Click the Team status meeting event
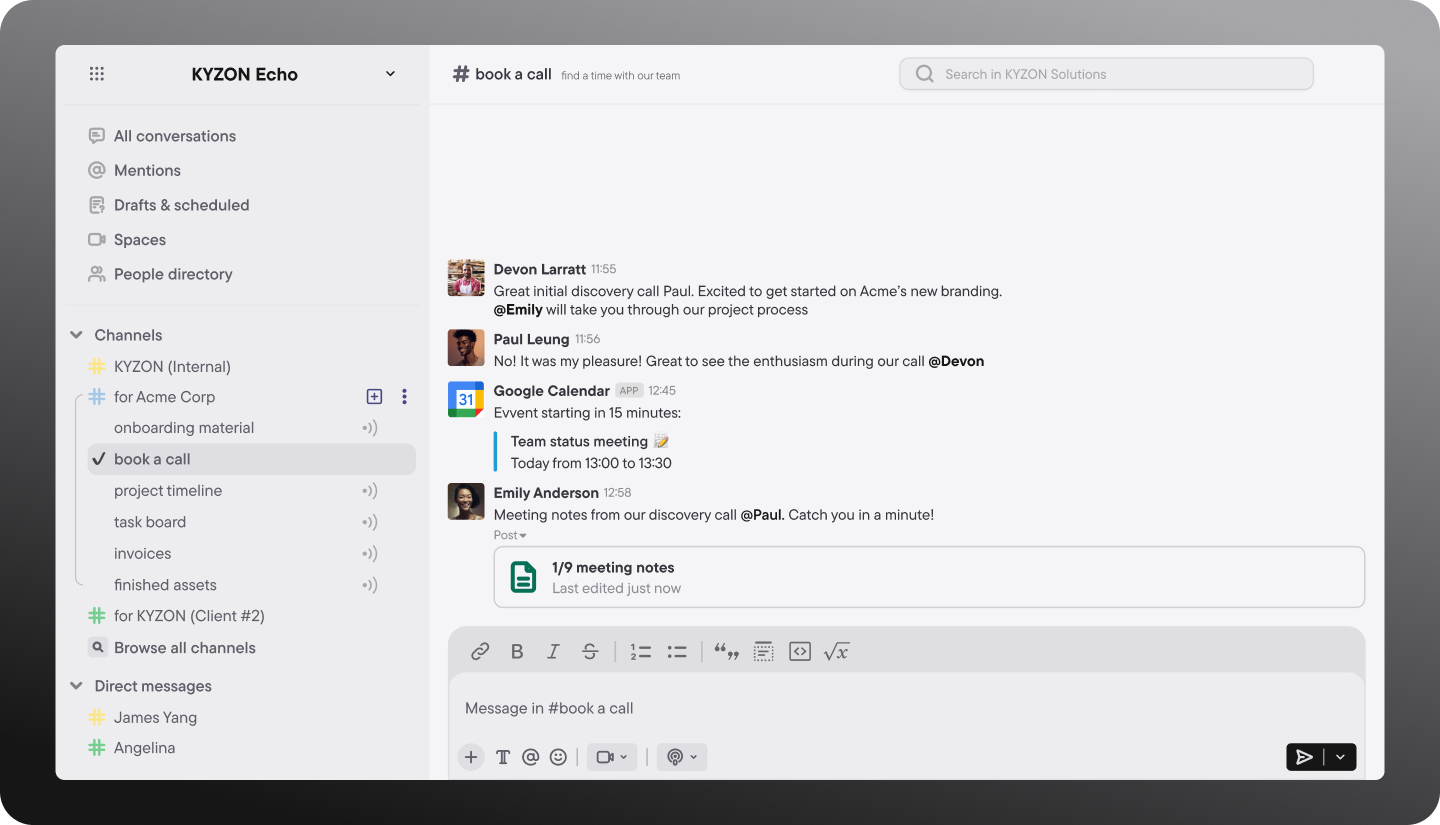The width and height of the screenshot is (1440, 825). 579,441
